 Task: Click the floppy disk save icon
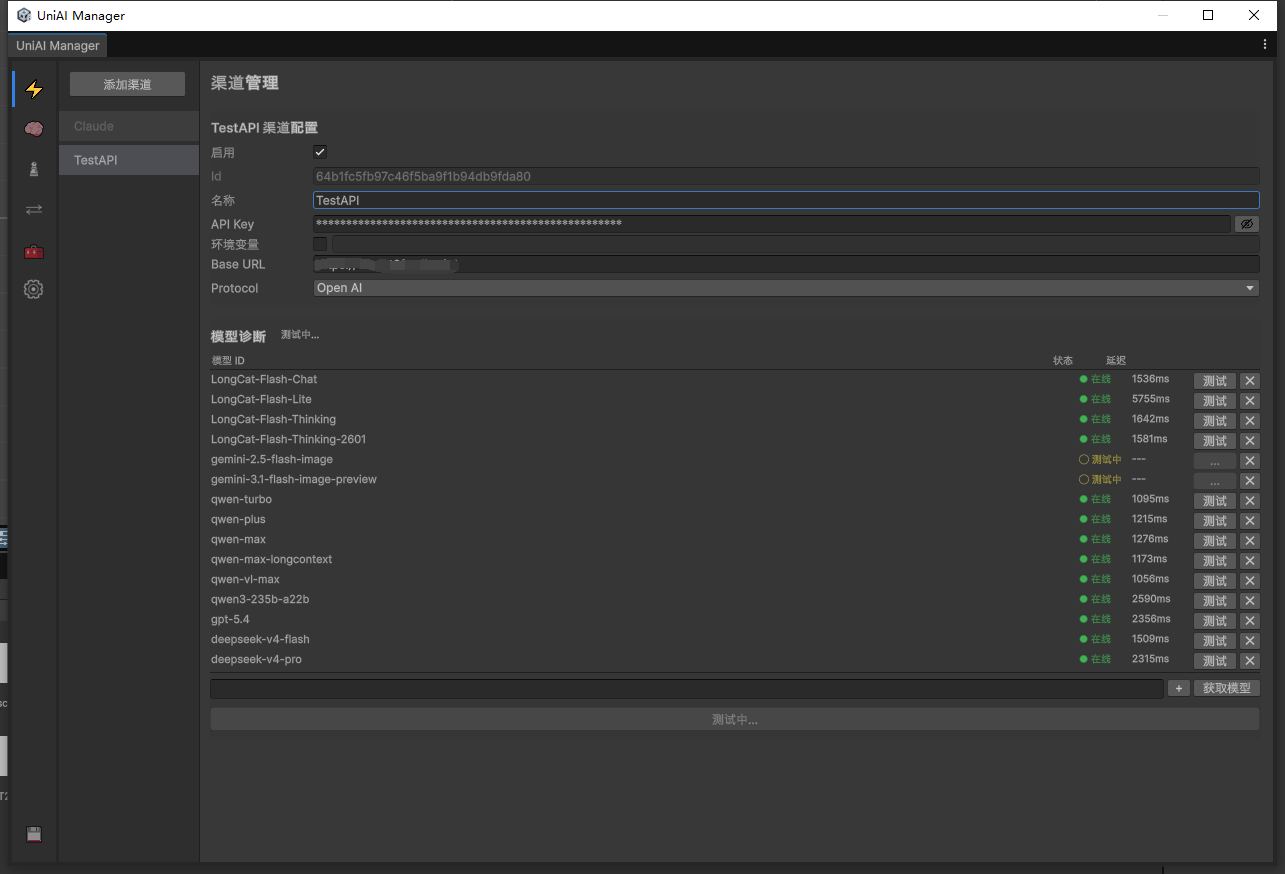[x=34, y=835]
